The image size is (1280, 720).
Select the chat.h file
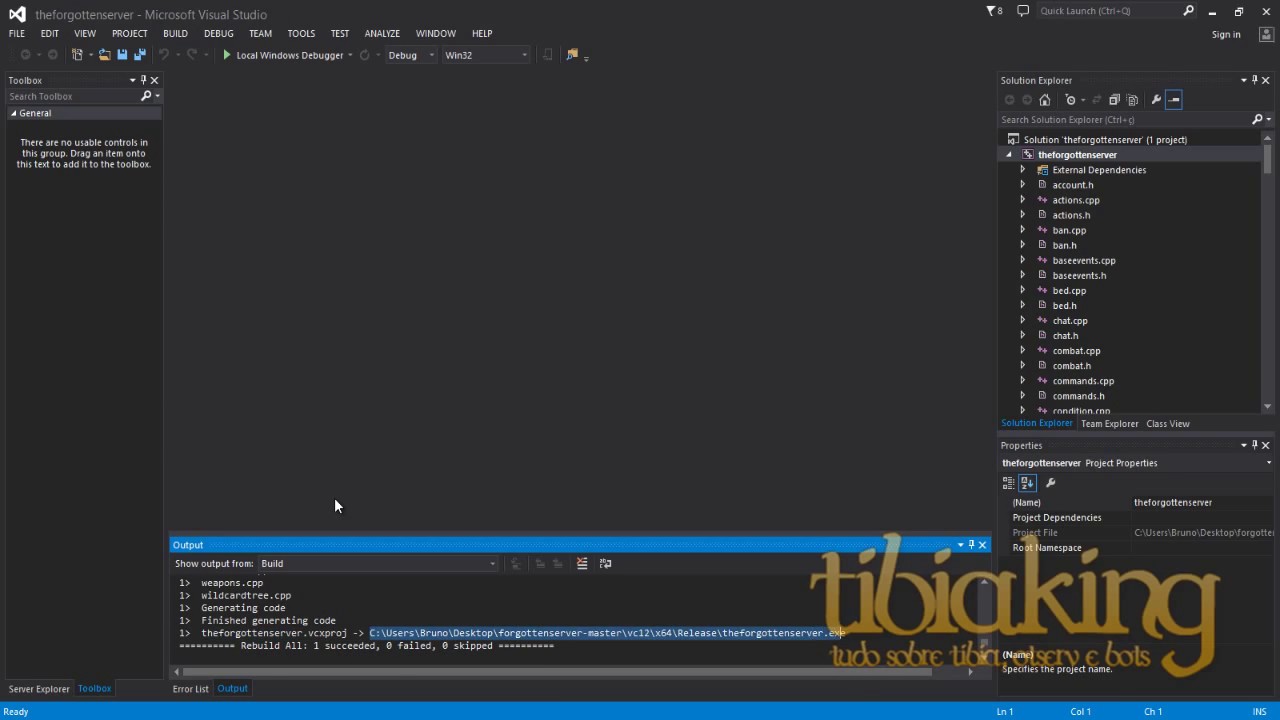pos(1065,336)
